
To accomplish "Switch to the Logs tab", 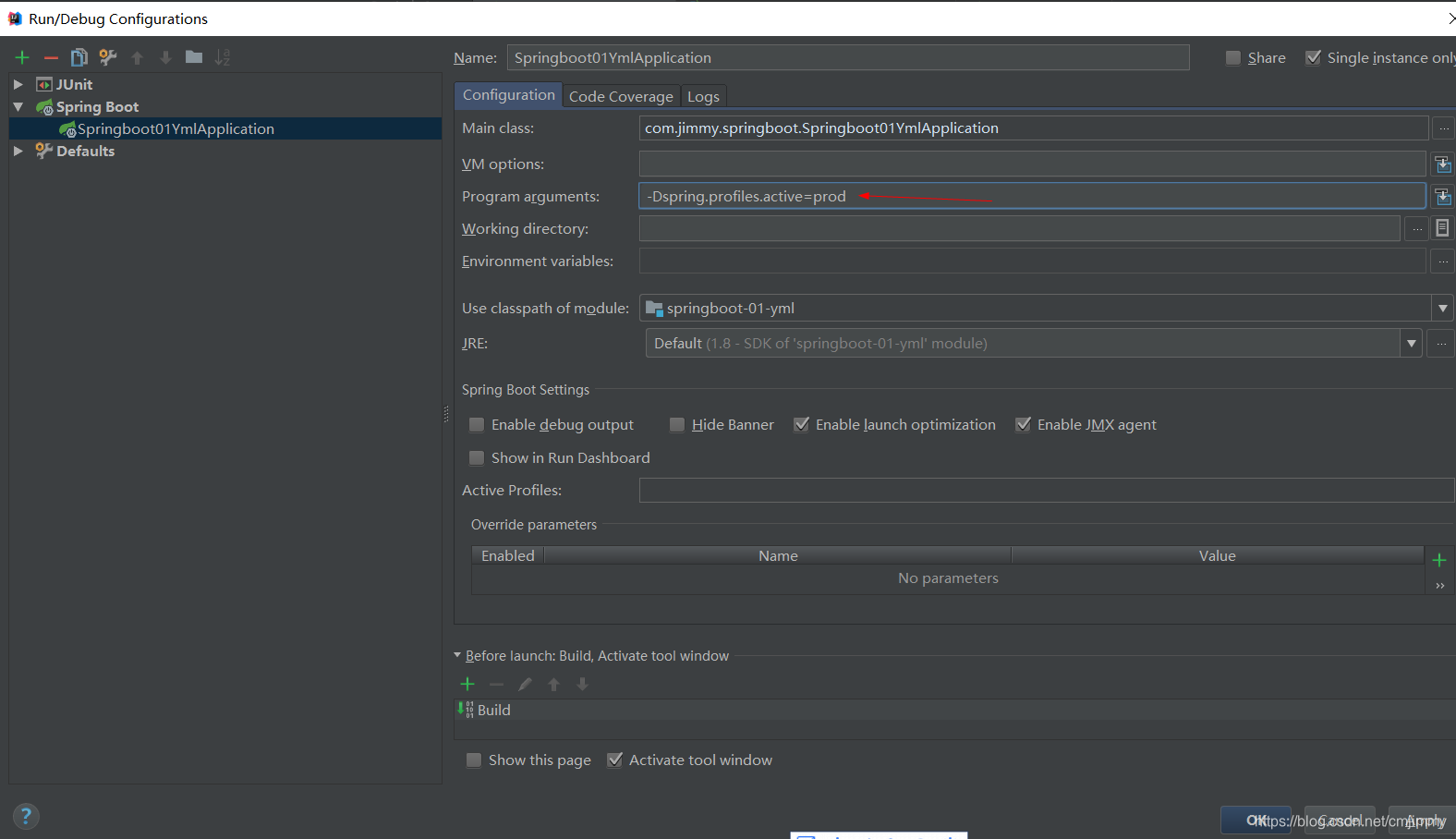I will coord(703,97).
